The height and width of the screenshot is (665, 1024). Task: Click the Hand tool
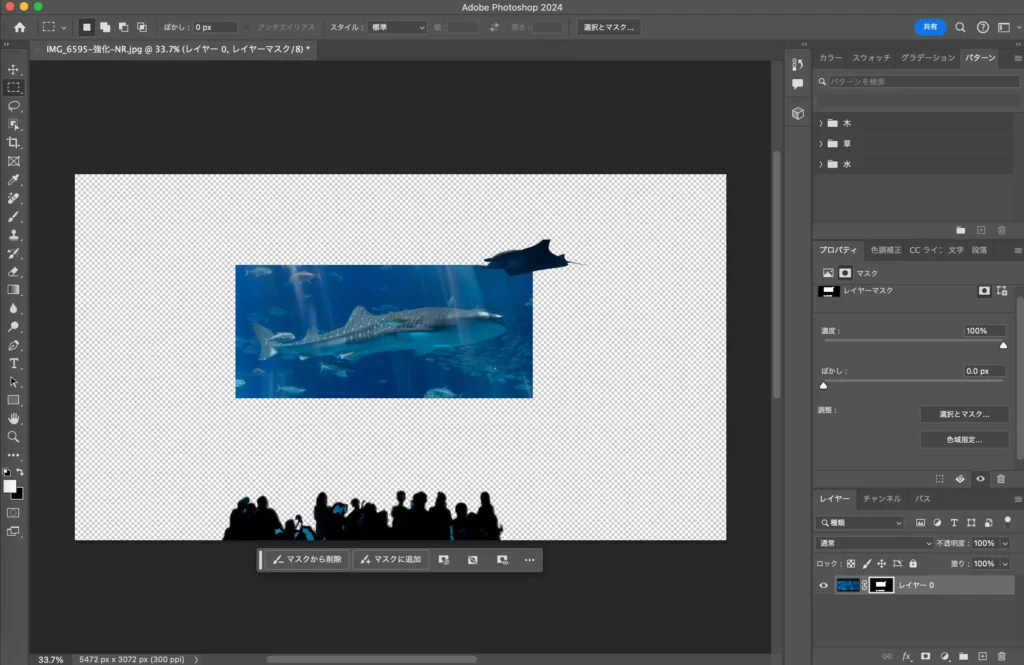tap(14, 418)
